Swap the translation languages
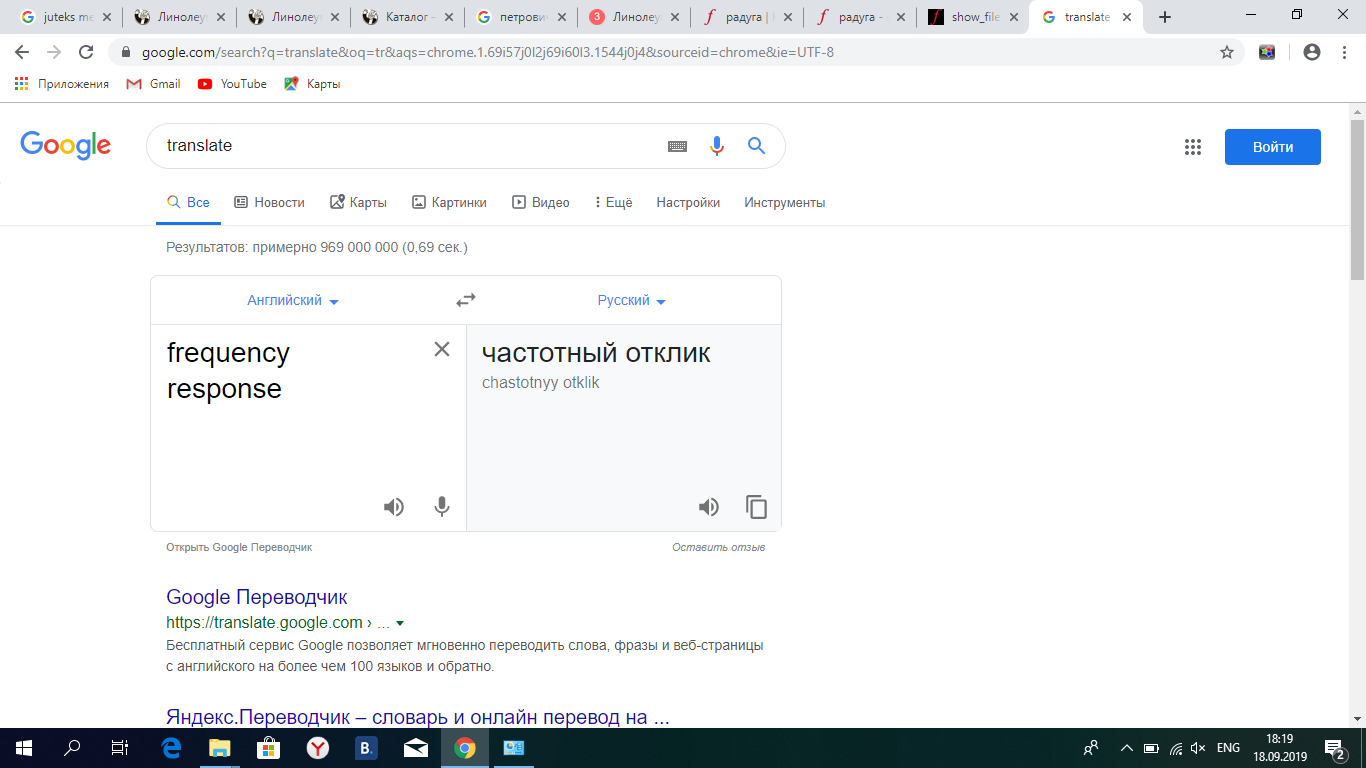Image resolution: width=1366 pixels, height=768 pixels. click(x=466, y=300)
